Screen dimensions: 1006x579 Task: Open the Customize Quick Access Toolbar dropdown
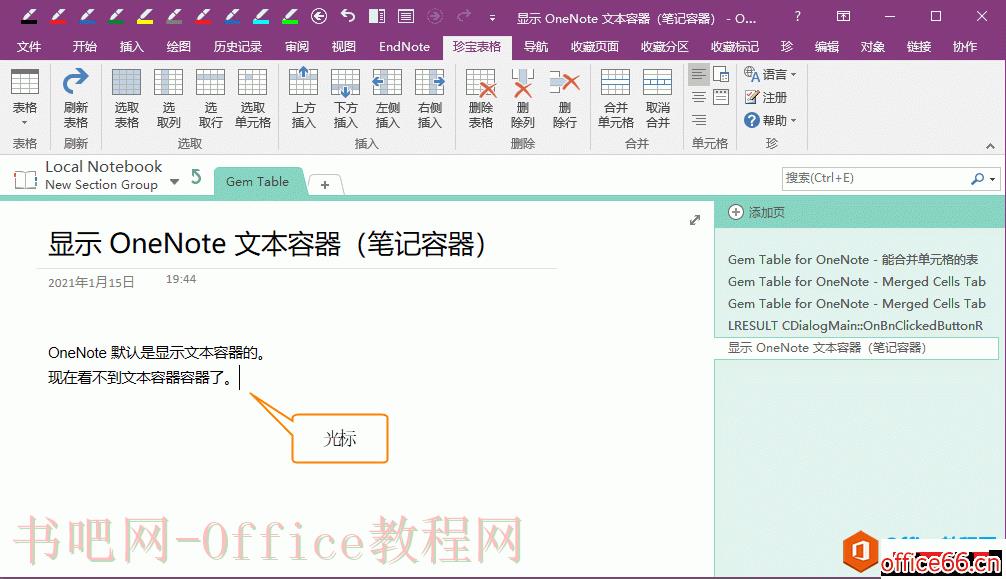click(x=492, y=18)
